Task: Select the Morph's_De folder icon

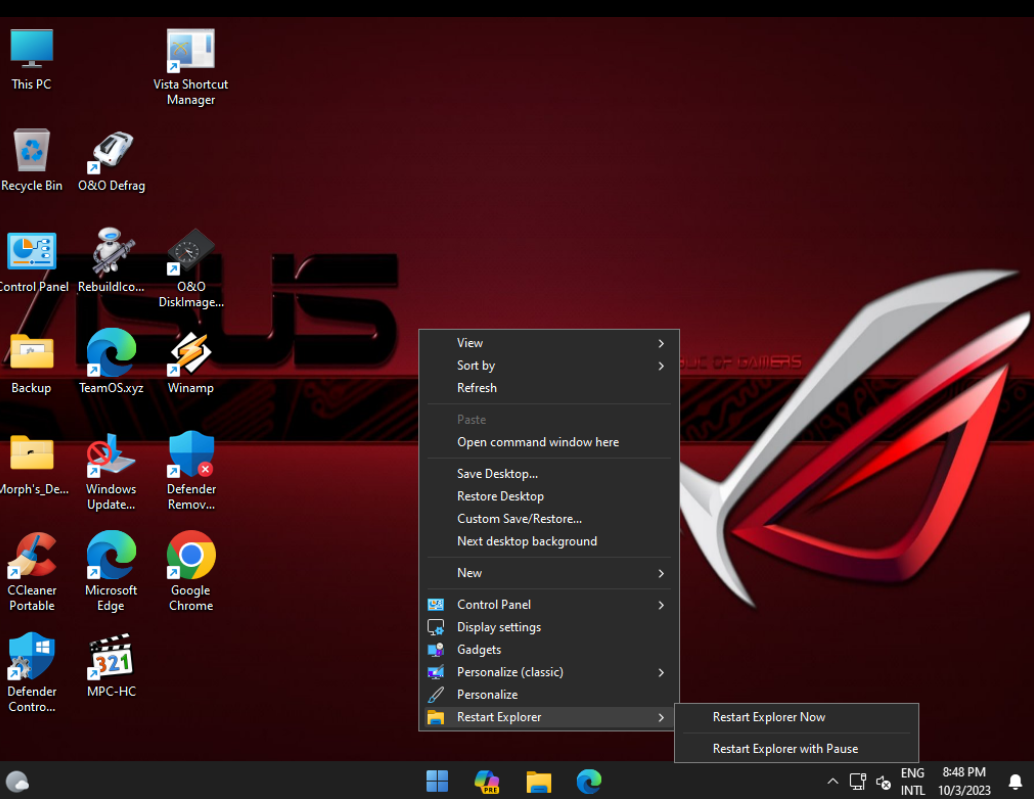Action: 32,465
